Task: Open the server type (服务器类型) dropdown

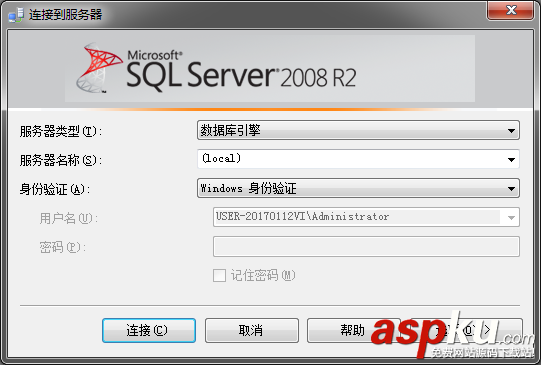Action: point(358,130)
